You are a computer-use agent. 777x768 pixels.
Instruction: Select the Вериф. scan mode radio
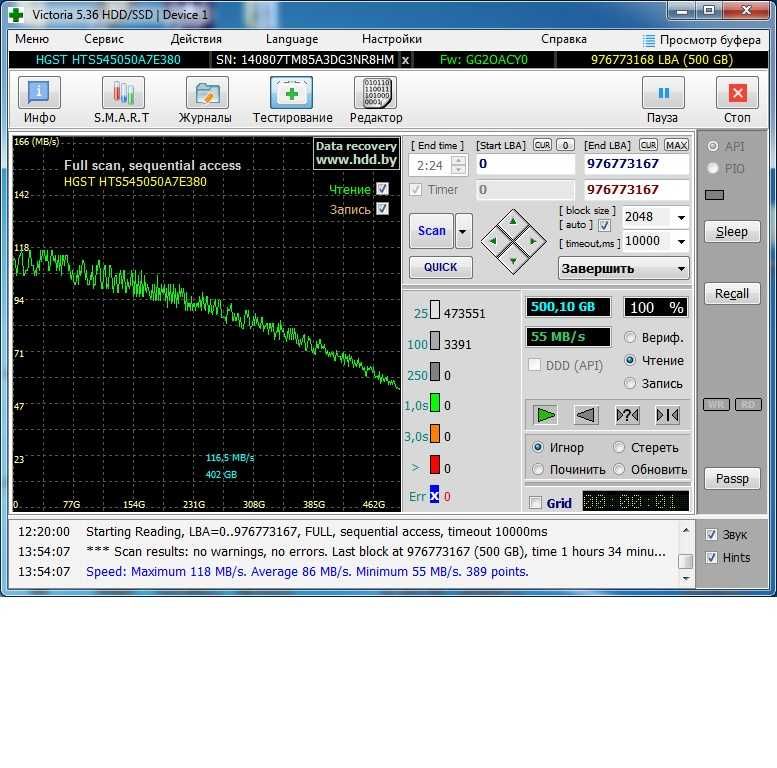[x=630, y=337]
